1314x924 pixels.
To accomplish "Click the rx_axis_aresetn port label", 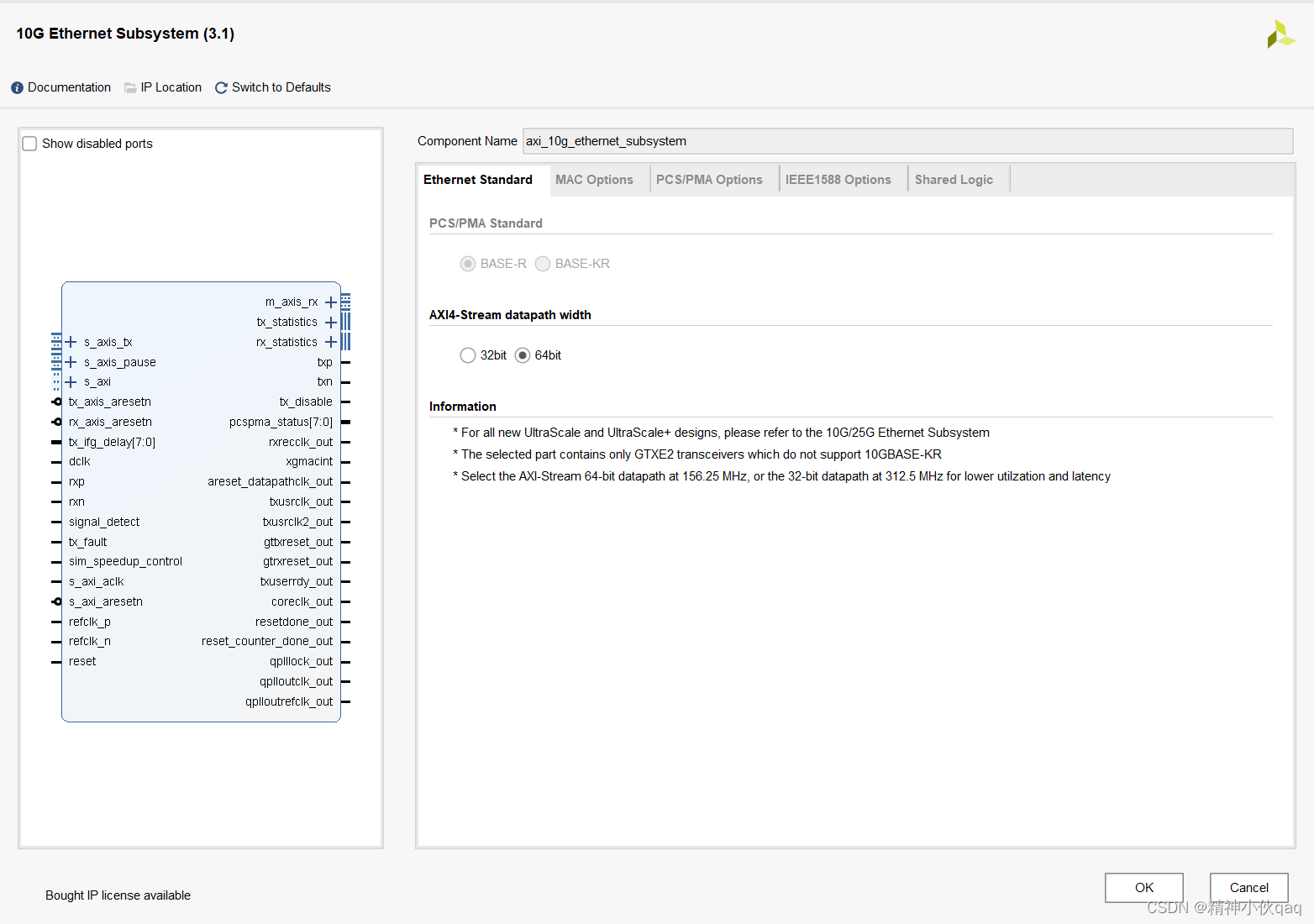I will pyautogui.click(x=110, y=423).
